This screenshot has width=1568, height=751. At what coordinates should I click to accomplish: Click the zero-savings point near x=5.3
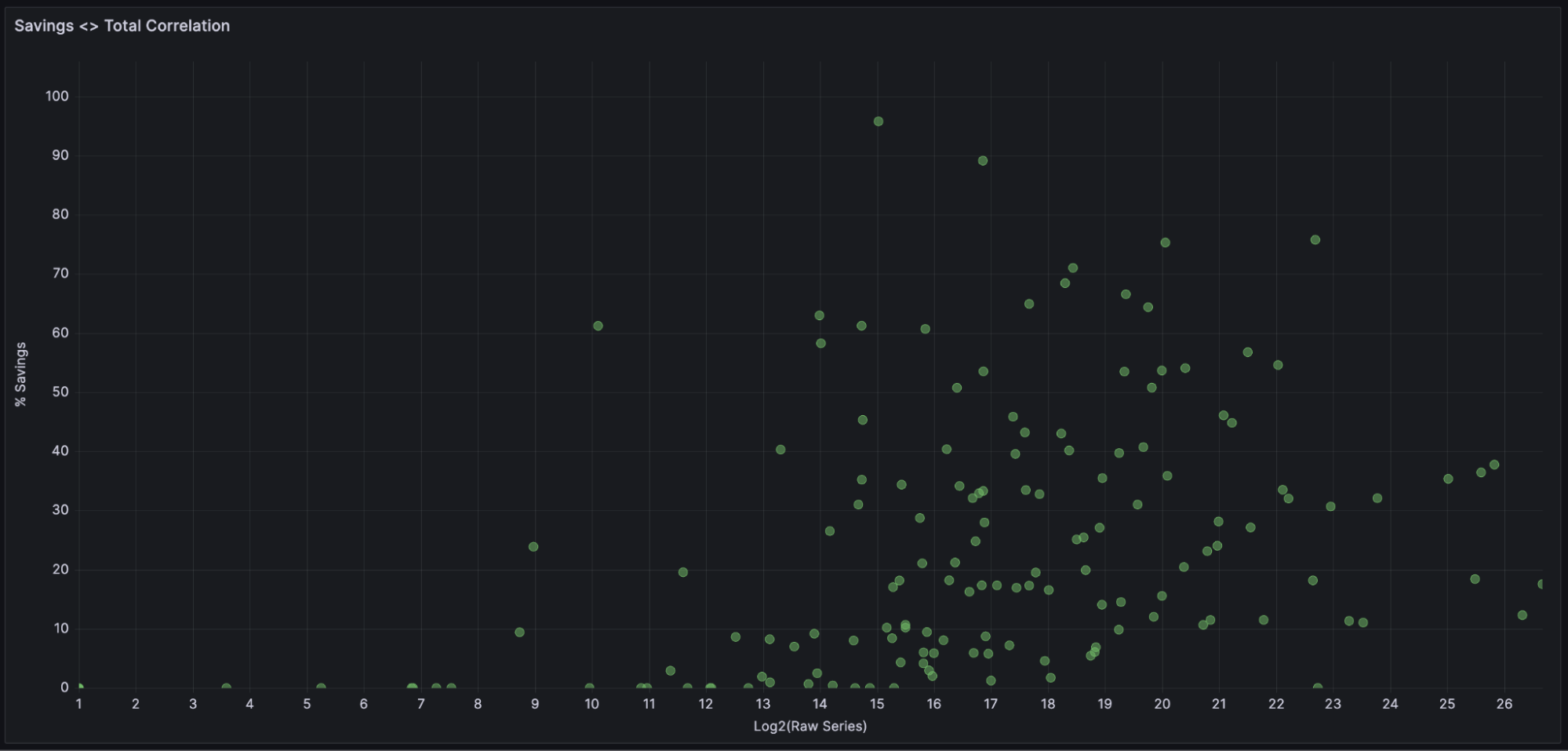click(x=320, y=687)
